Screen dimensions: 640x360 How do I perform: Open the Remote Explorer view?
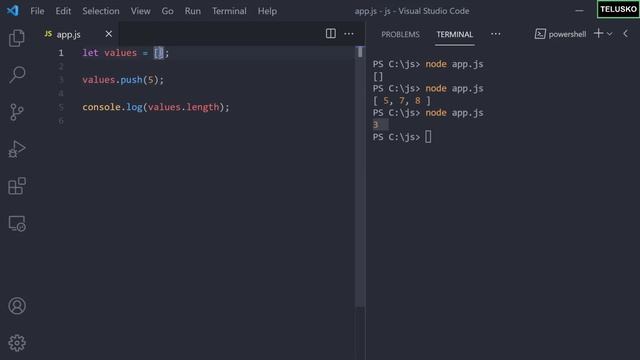point(17,223)
